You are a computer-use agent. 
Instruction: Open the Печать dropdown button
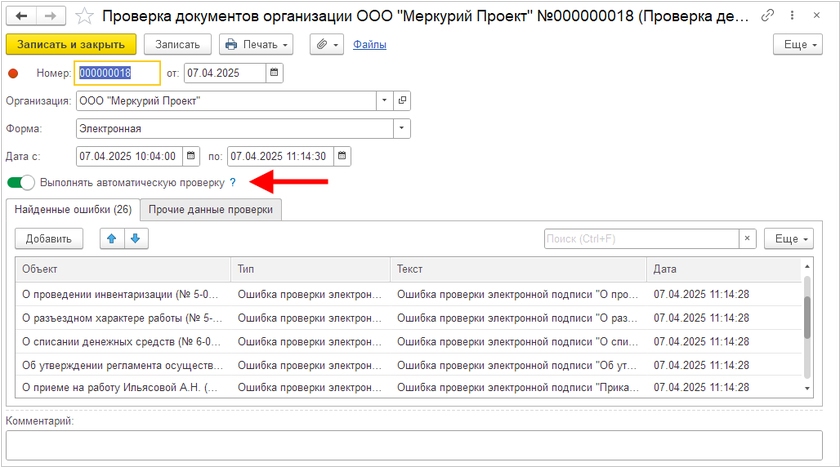256,44
